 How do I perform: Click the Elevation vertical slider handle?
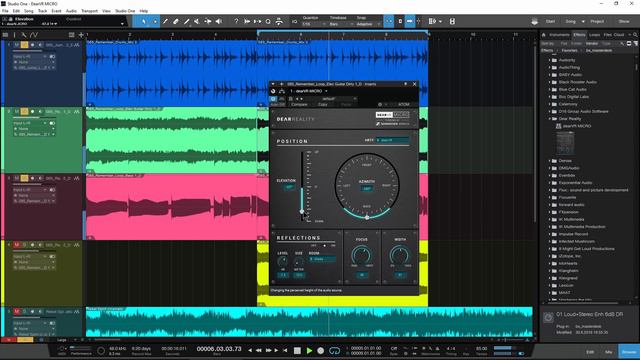pos(302,211)
